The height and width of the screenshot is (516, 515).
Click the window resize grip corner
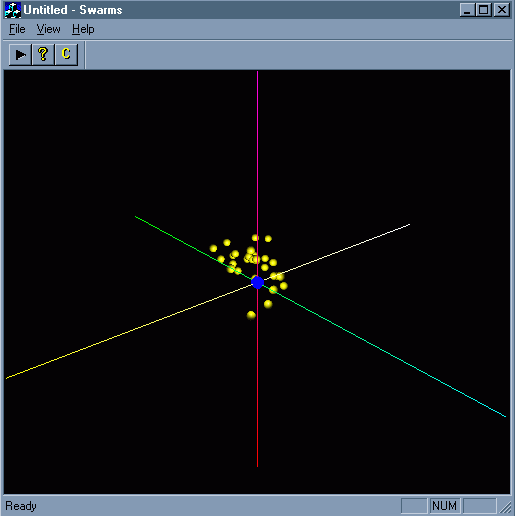tap(506, 507)
